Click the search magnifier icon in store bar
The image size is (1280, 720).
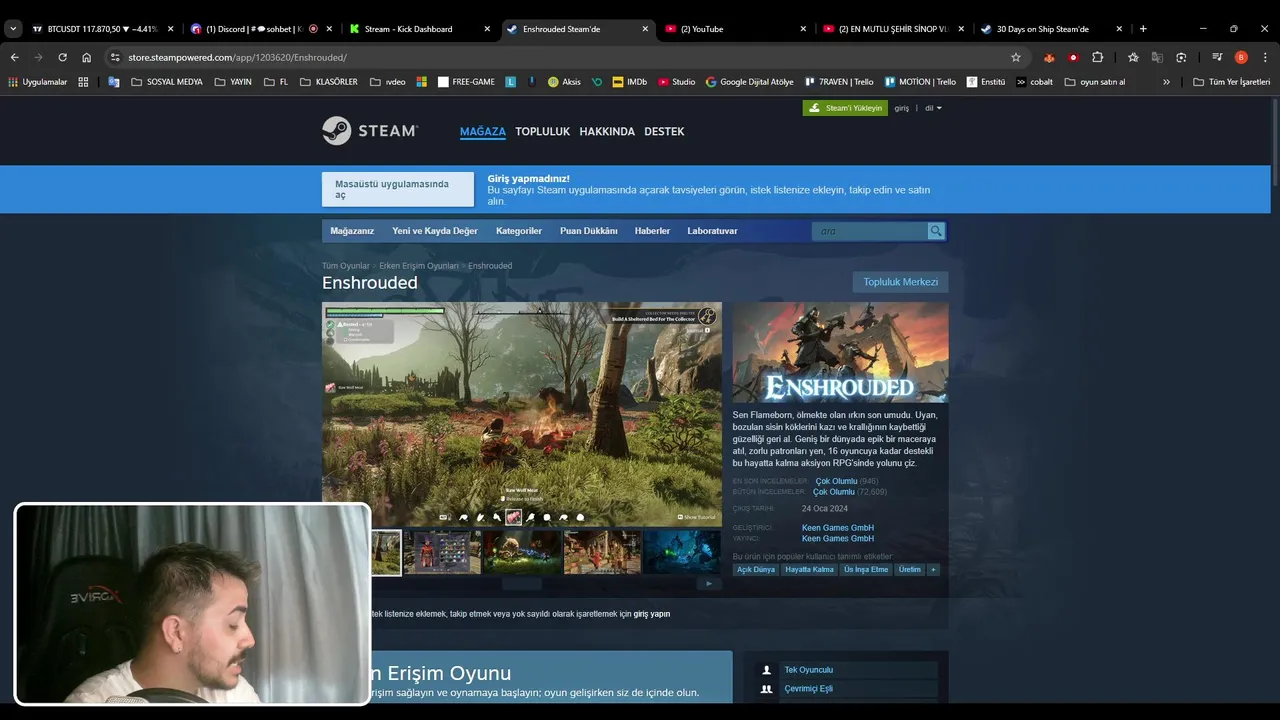click(936, 231)
